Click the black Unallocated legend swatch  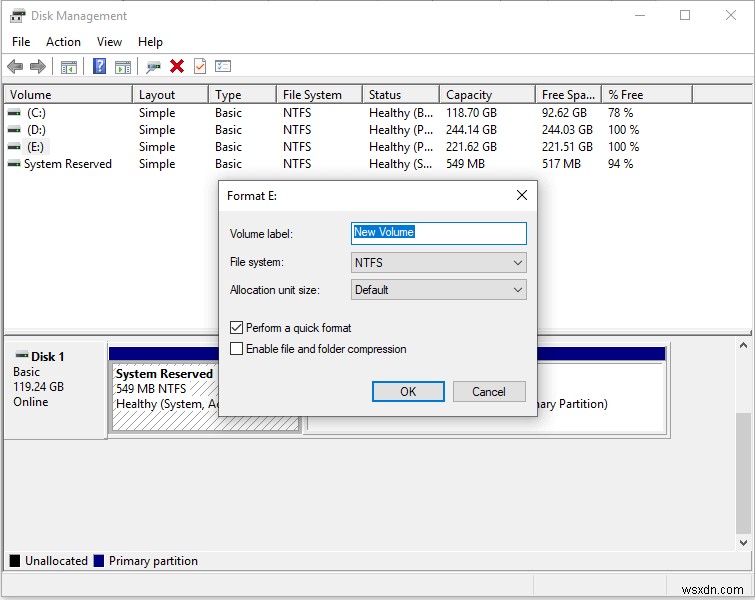tap(15, 561)
